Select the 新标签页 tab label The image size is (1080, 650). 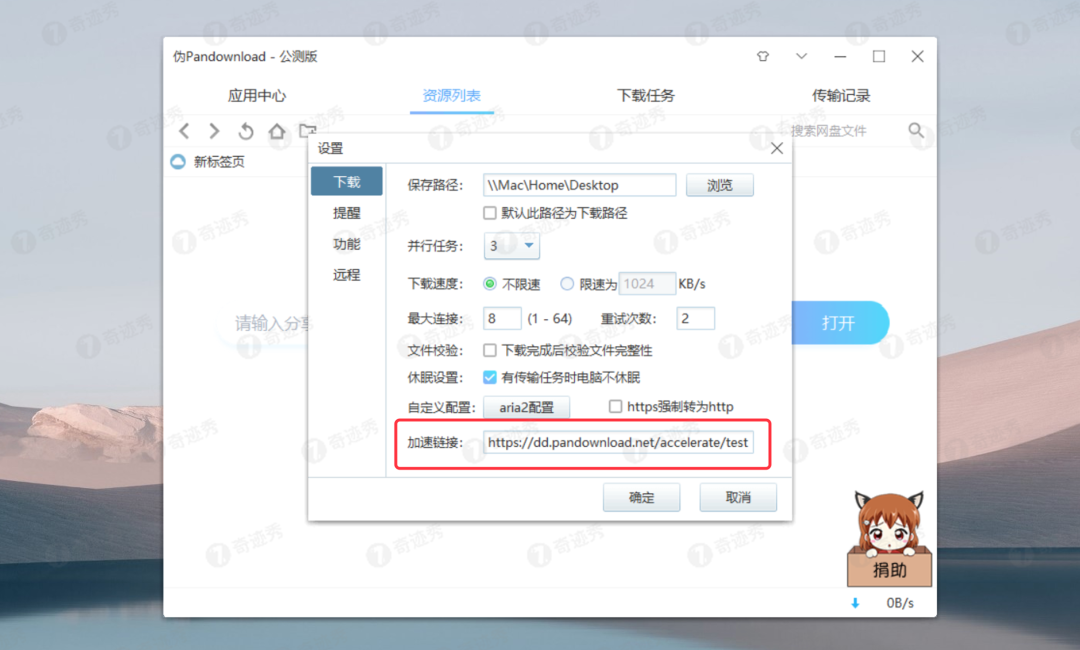[219, 162]
